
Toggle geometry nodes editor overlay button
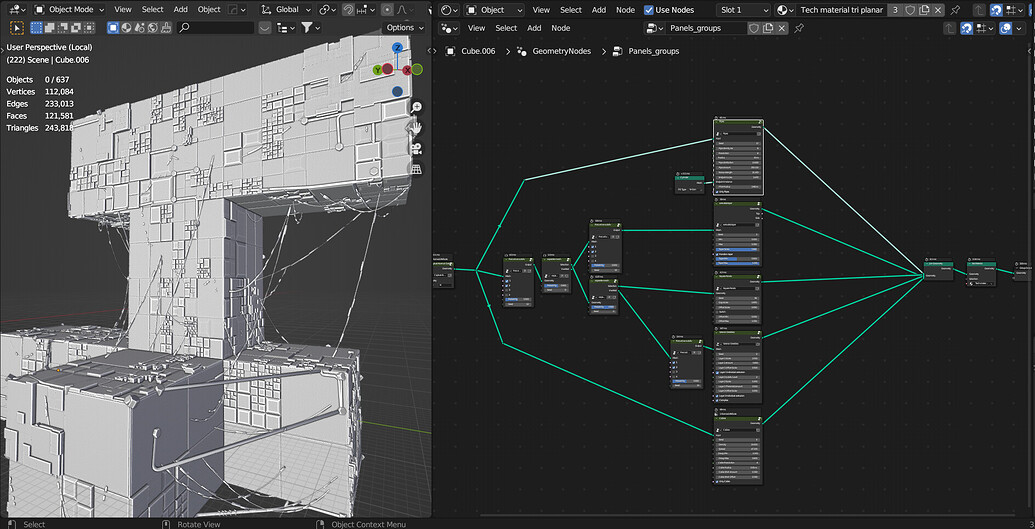click(1005, 28)
